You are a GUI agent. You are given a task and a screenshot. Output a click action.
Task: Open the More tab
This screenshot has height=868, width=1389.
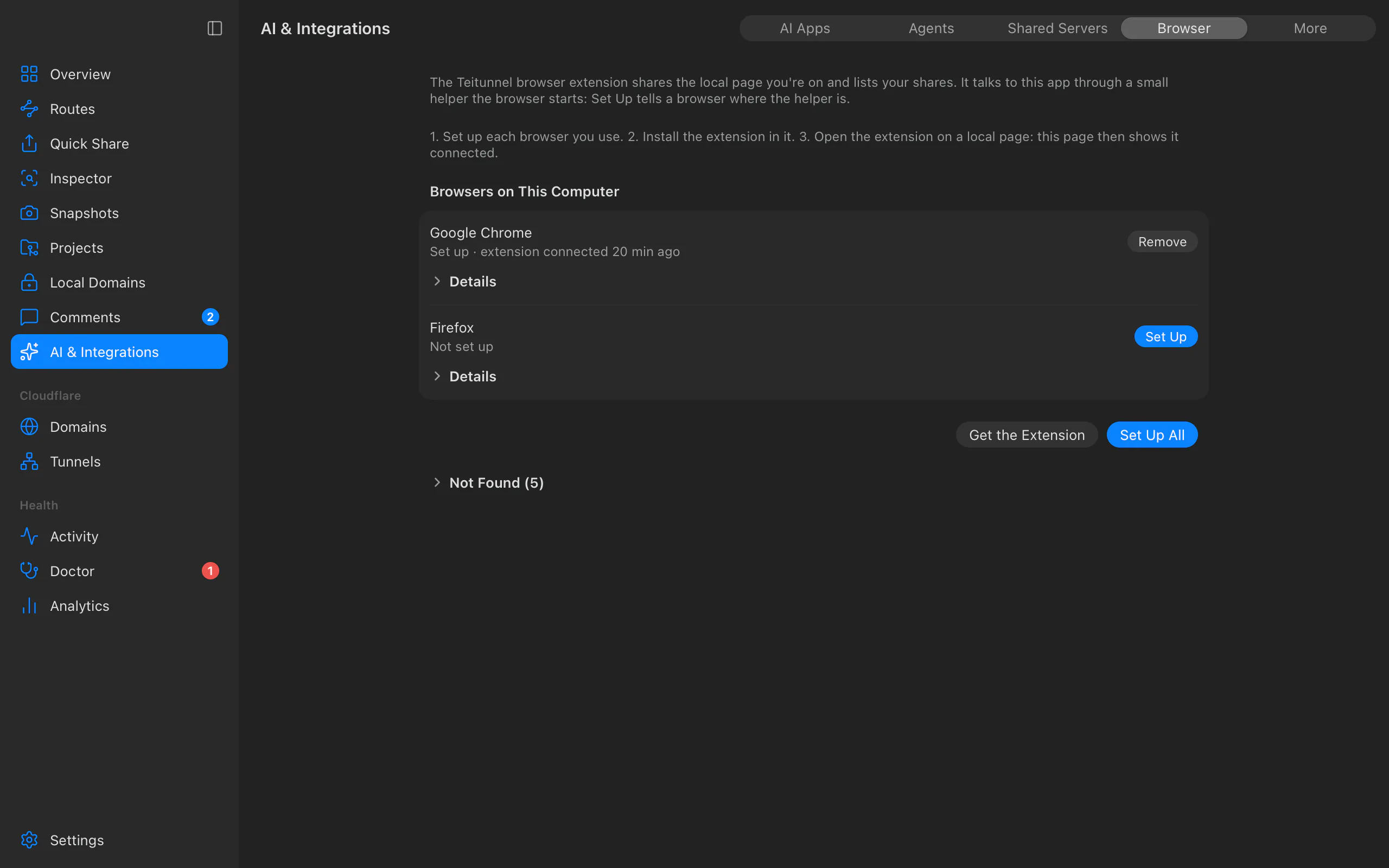point(1310,28)
